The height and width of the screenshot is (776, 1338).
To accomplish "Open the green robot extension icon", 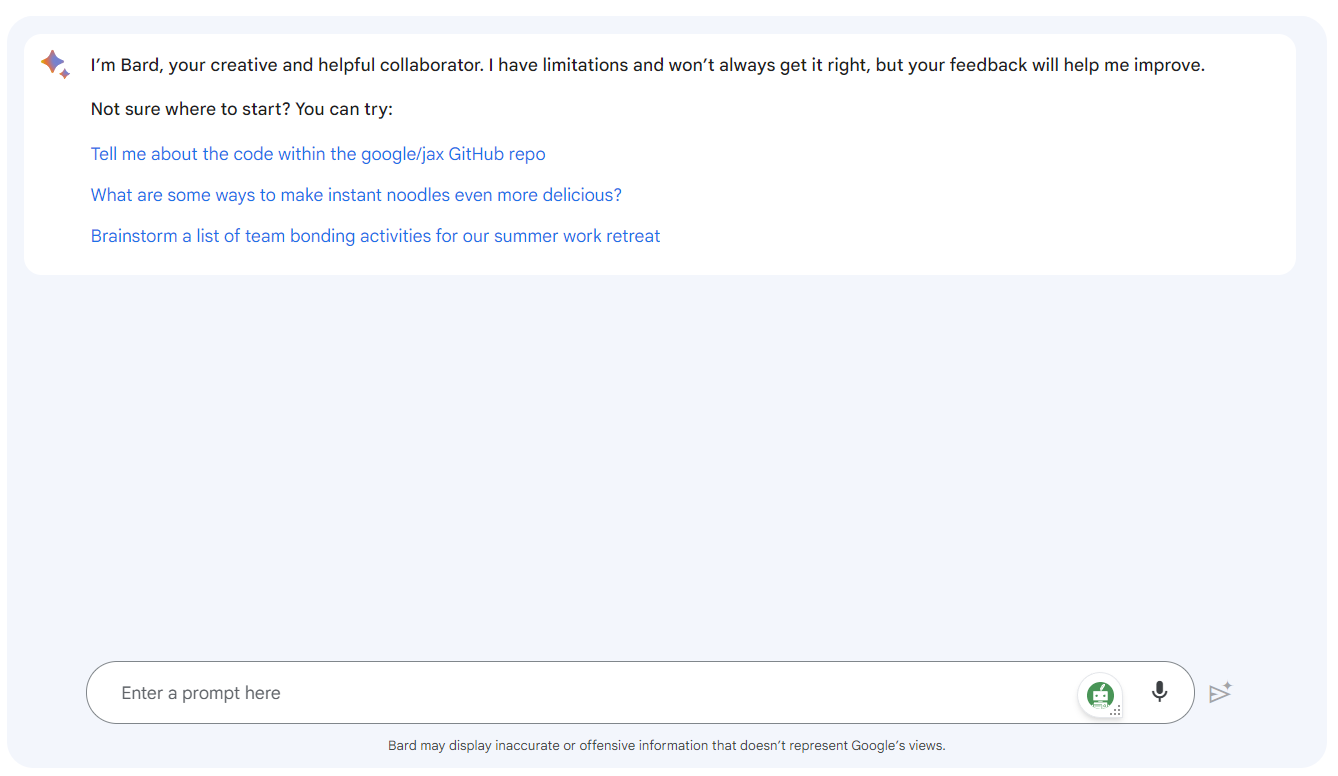I will click(1100, 695).
